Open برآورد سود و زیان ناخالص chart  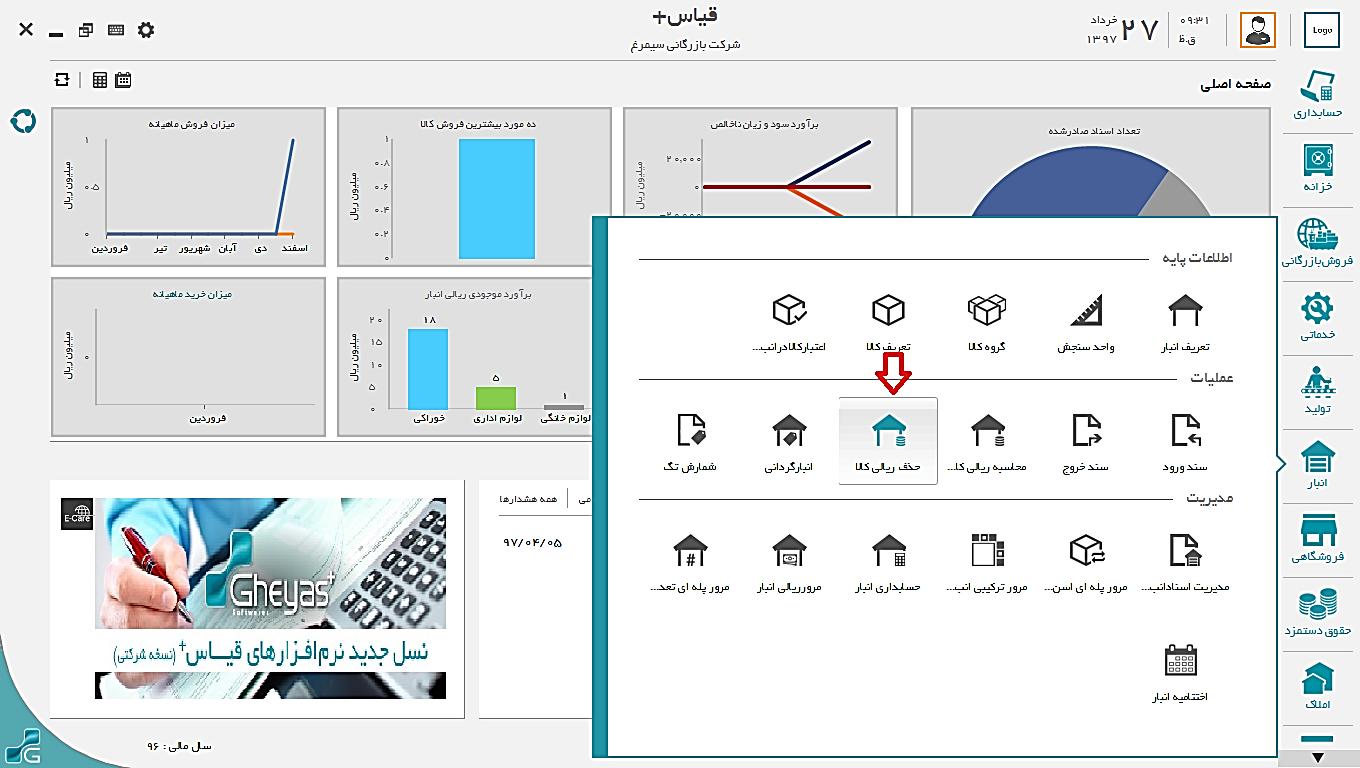[x=760, y=163]
